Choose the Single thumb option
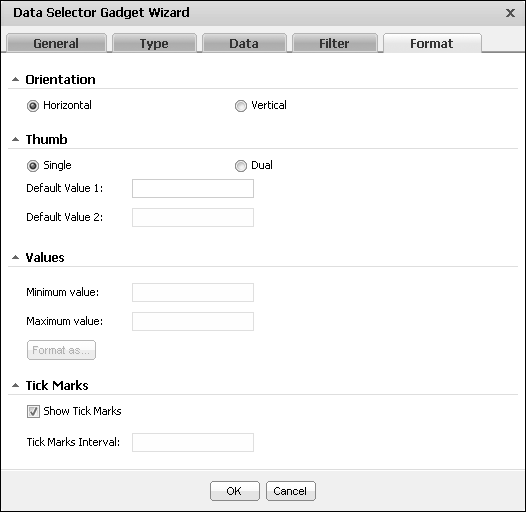 (33, 166)
